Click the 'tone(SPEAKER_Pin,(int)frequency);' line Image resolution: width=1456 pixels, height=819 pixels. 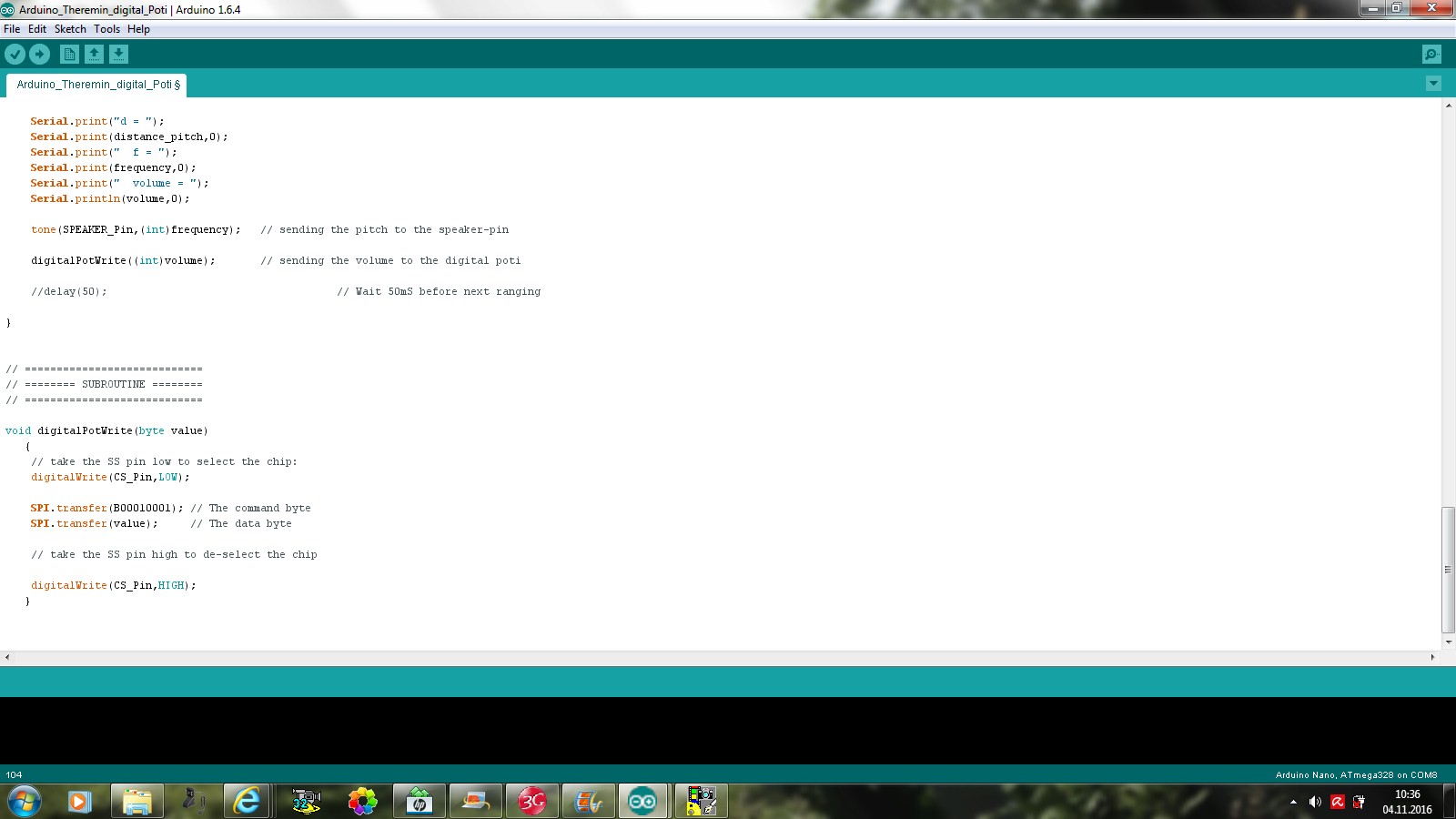(x=136, y=229)
